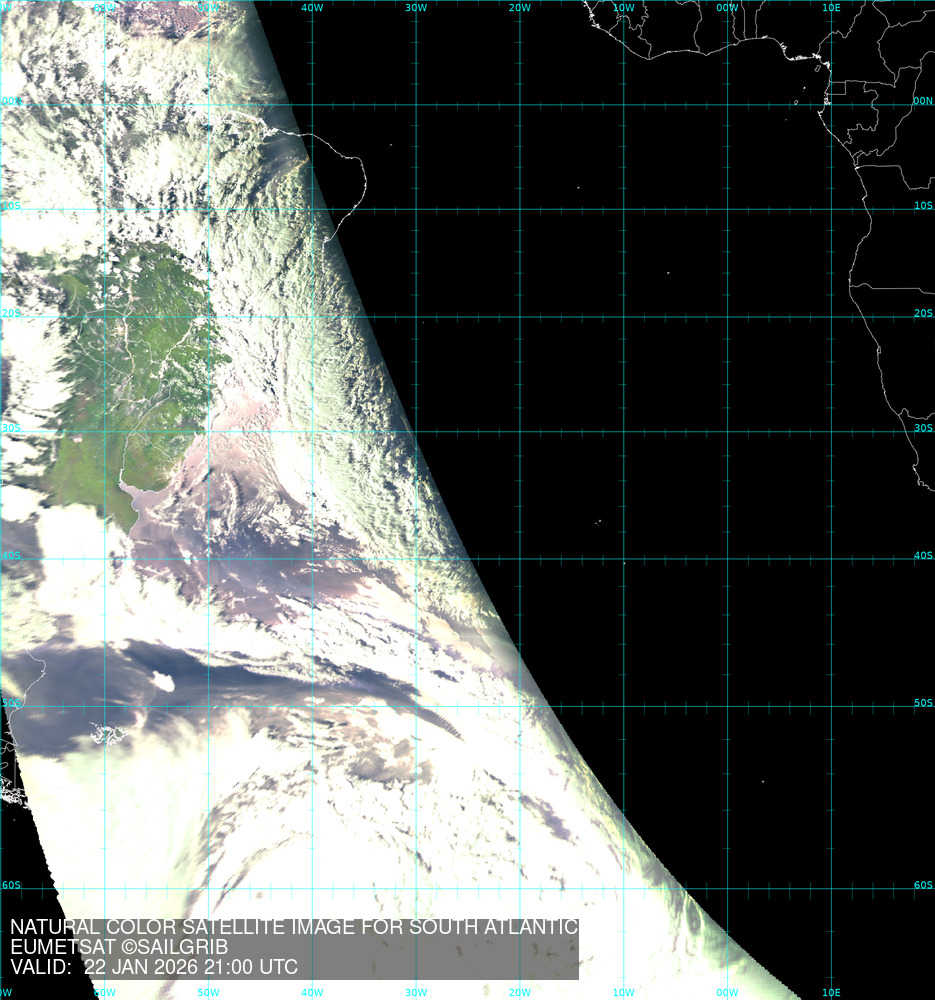Click the 30W longitude label along the top
935x1000 pixels.
pyautogui.click(x=415, y=8)
